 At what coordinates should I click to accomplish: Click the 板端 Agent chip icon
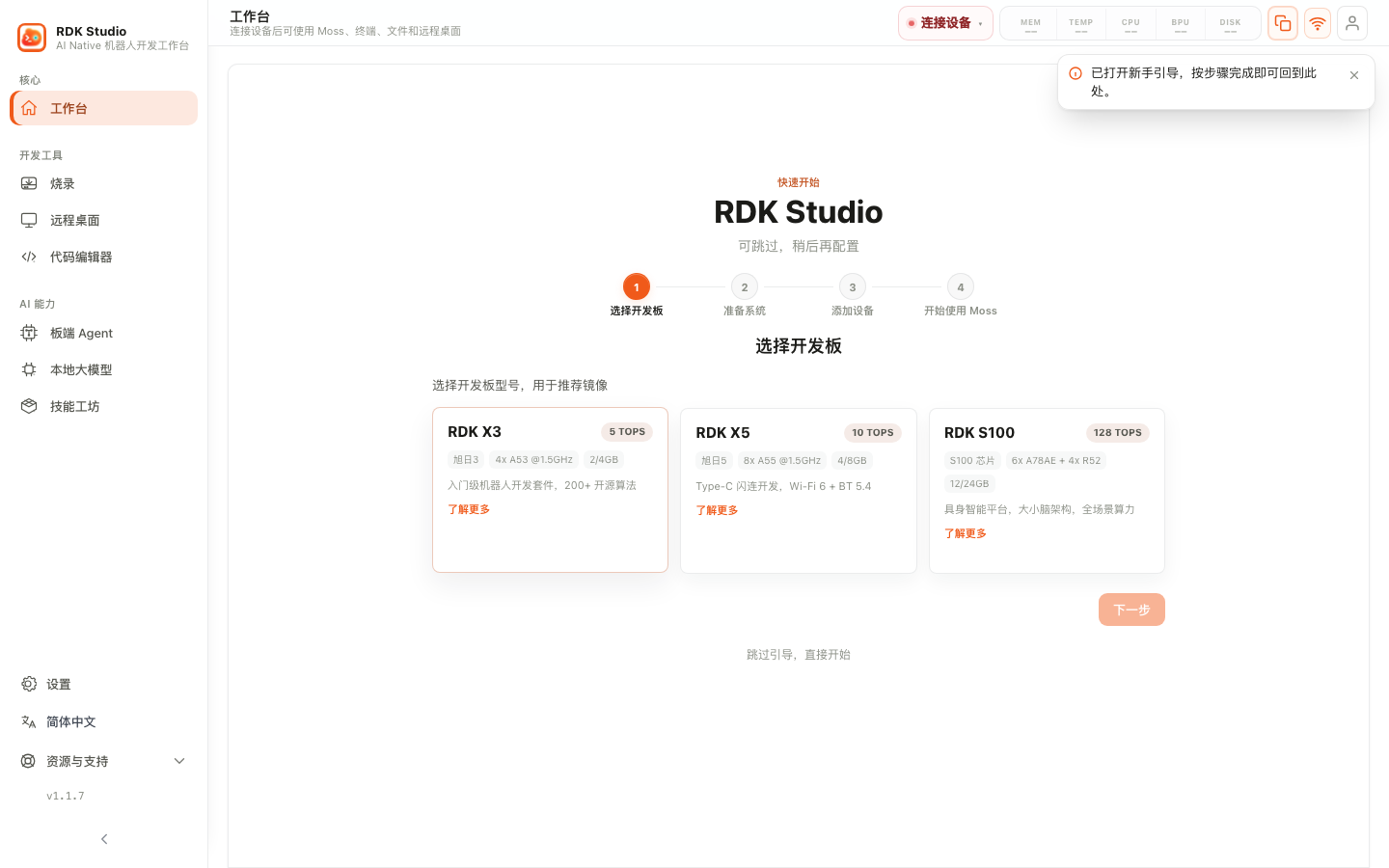pos(29,333)
